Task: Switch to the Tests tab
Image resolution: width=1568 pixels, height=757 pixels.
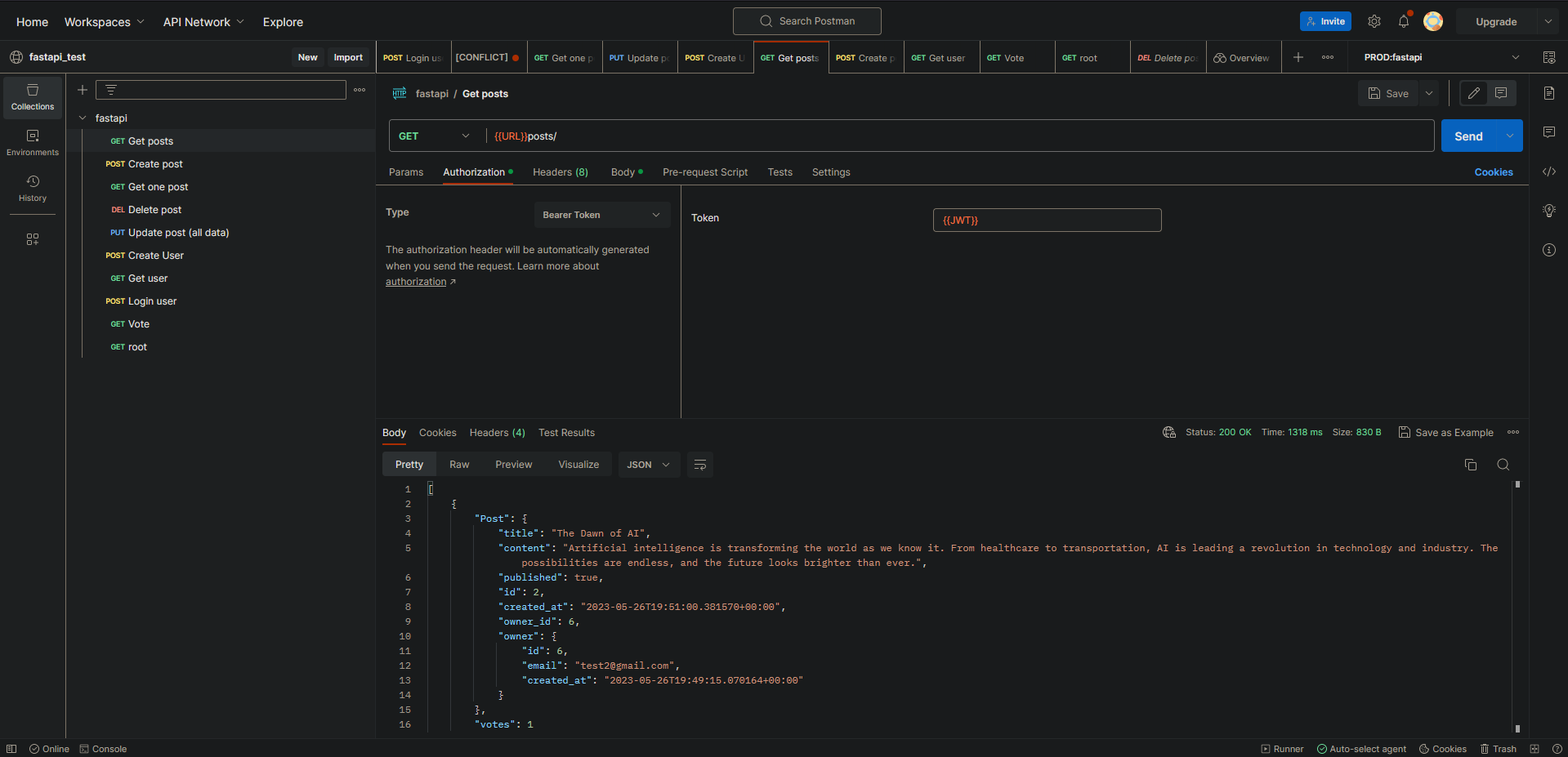Action: (x=780, y=172)
